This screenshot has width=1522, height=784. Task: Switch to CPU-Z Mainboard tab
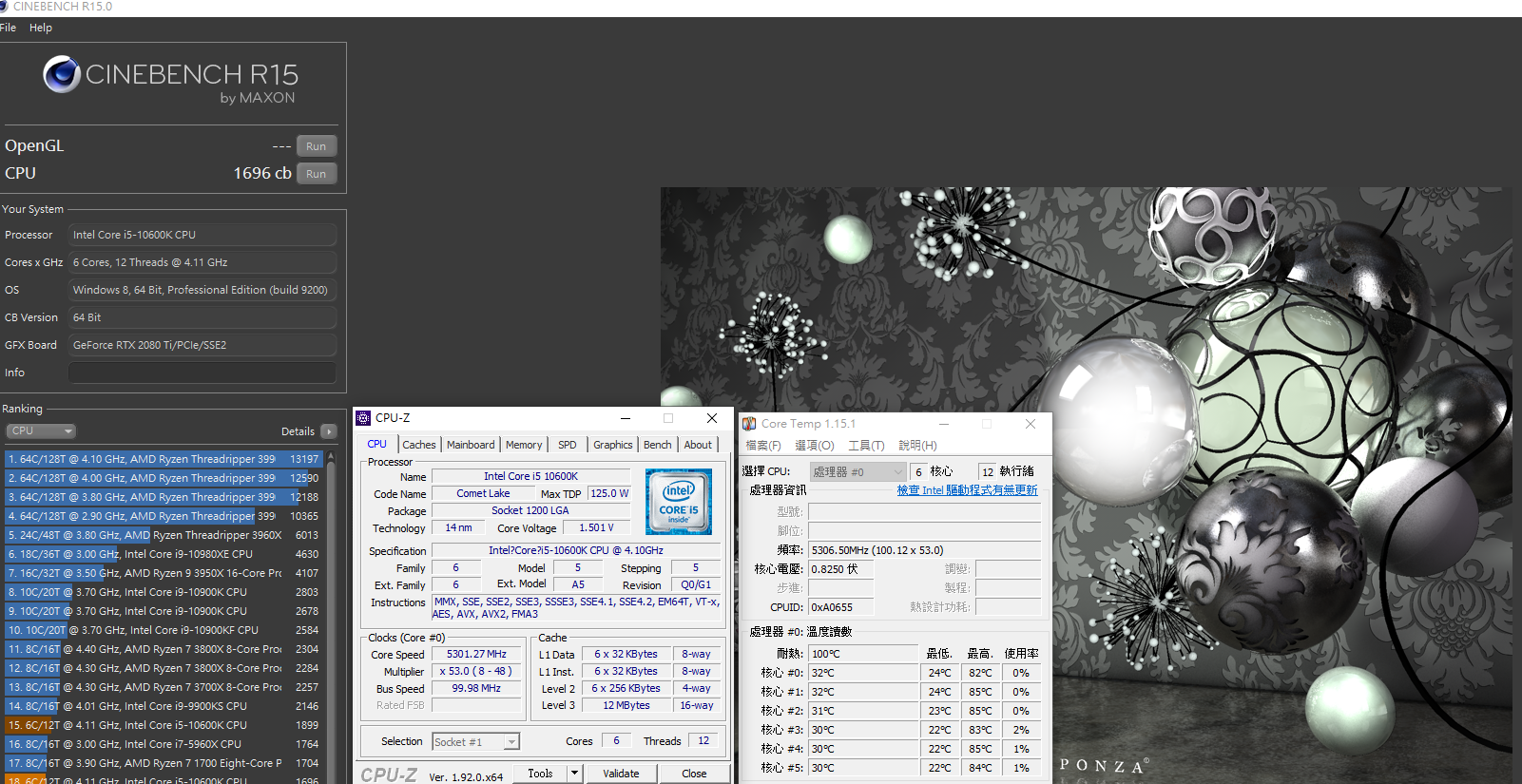pyautogui.click(x=471, y=445)
